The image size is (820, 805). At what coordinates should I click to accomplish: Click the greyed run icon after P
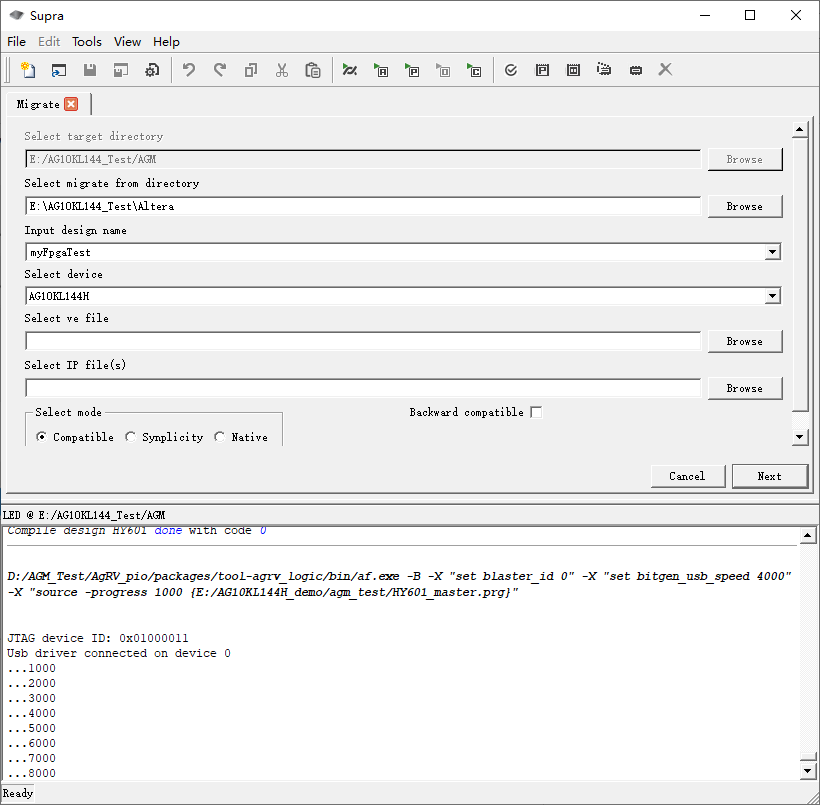pos(443,70)
